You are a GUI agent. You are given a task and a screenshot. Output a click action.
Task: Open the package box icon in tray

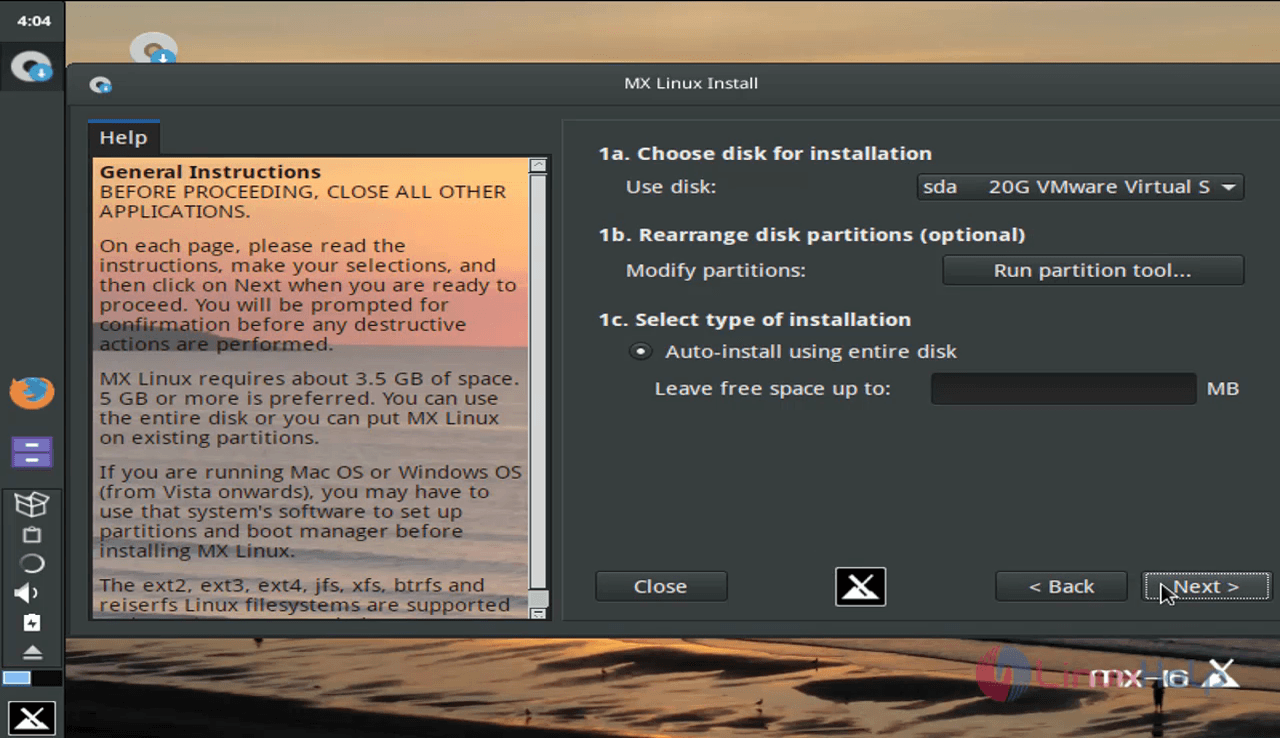tap(32, 504)
